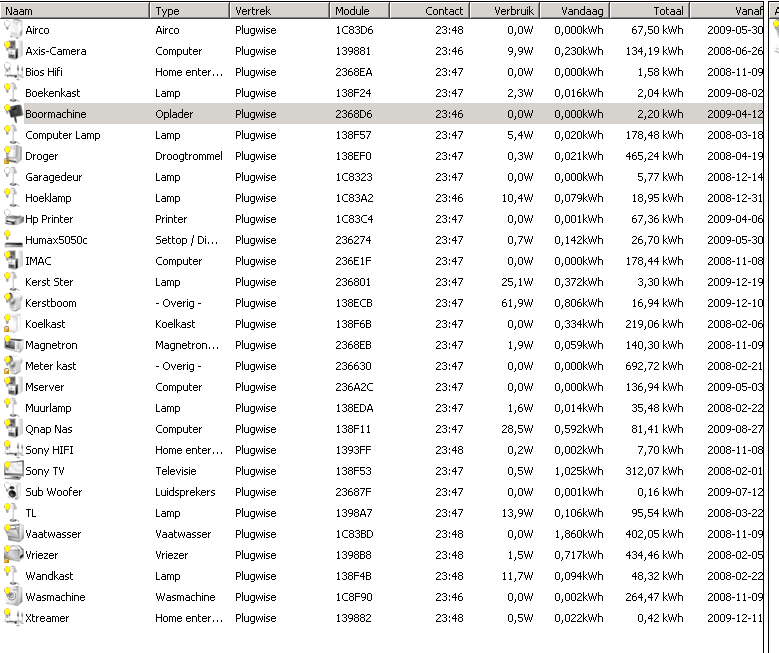Viewport: 779px width, 653px height.
Task: Select the Axis-Camera device icon
Action: pyautogui.click(x=12, y=51)
